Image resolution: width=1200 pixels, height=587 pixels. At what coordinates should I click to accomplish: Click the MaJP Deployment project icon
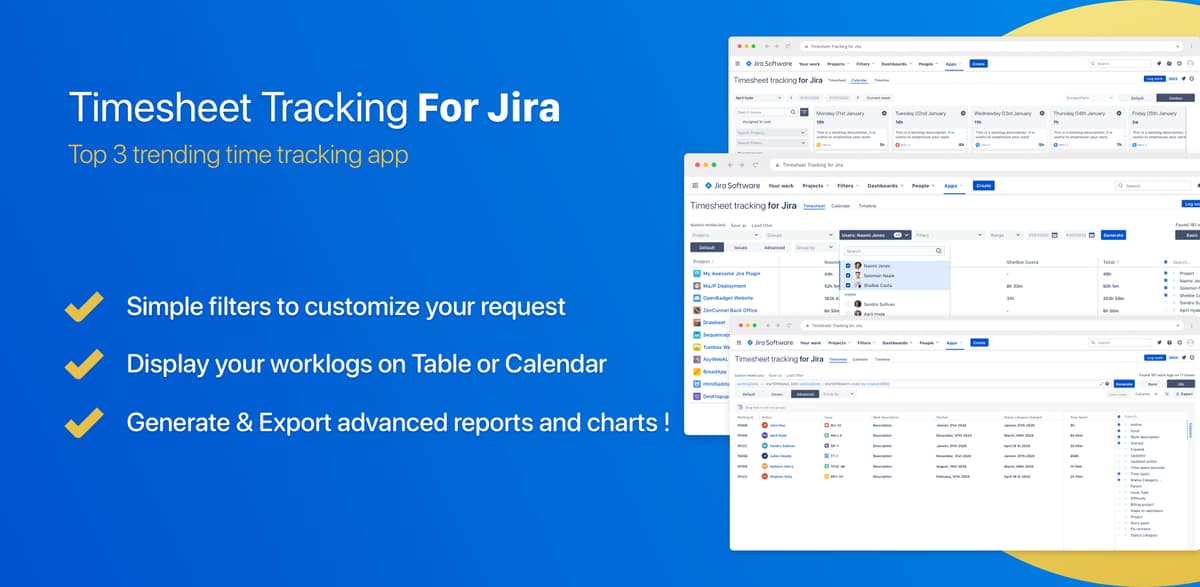click(x=696, y=286)
